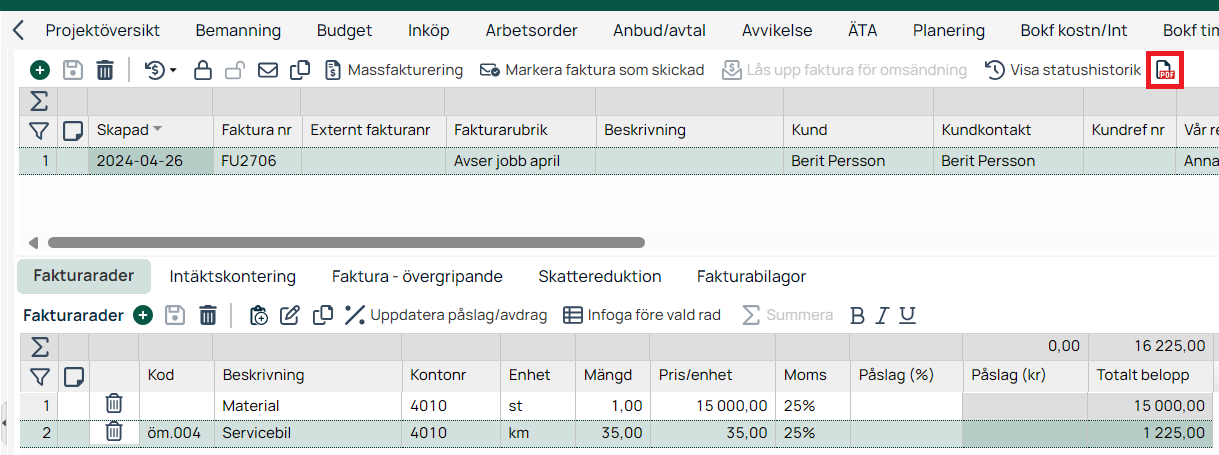Toggle italic formatting for invoice row
Screen dimensions: 1219x455
pos(881,315)
